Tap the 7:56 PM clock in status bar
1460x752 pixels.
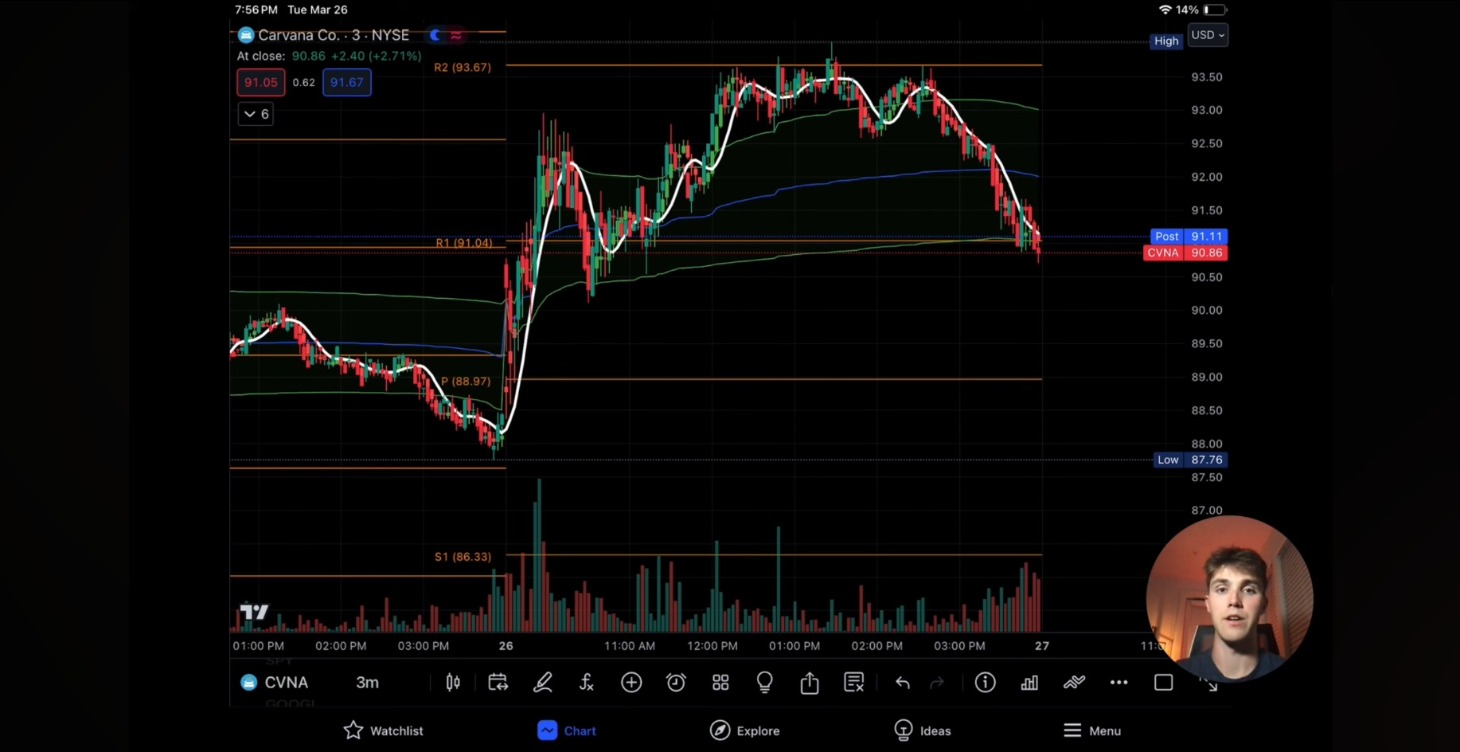256,9
